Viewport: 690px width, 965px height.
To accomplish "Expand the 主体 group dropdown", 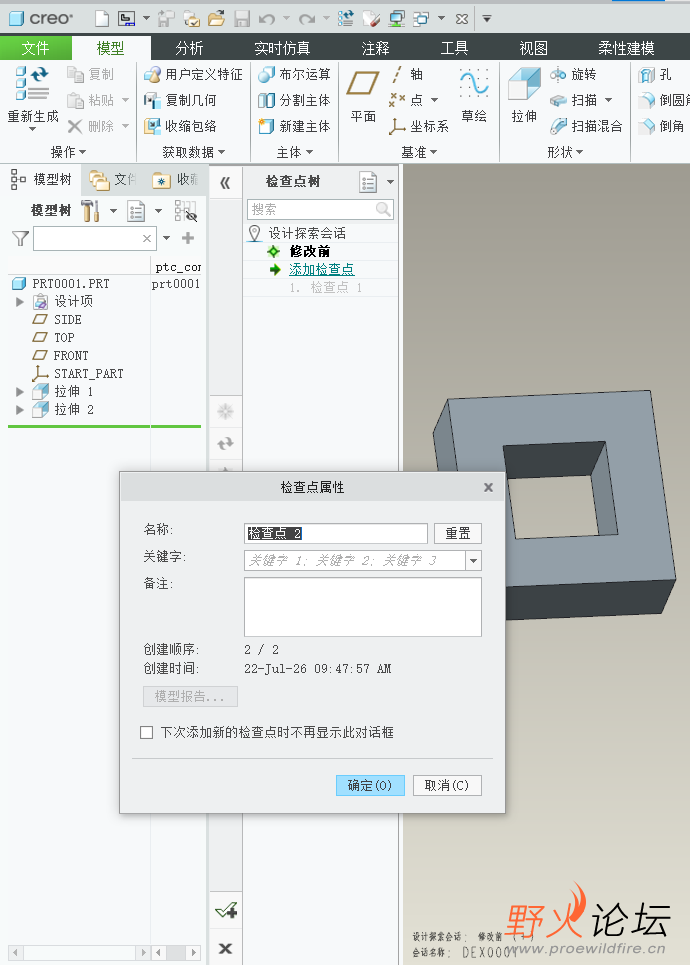I will pos(295,151).
